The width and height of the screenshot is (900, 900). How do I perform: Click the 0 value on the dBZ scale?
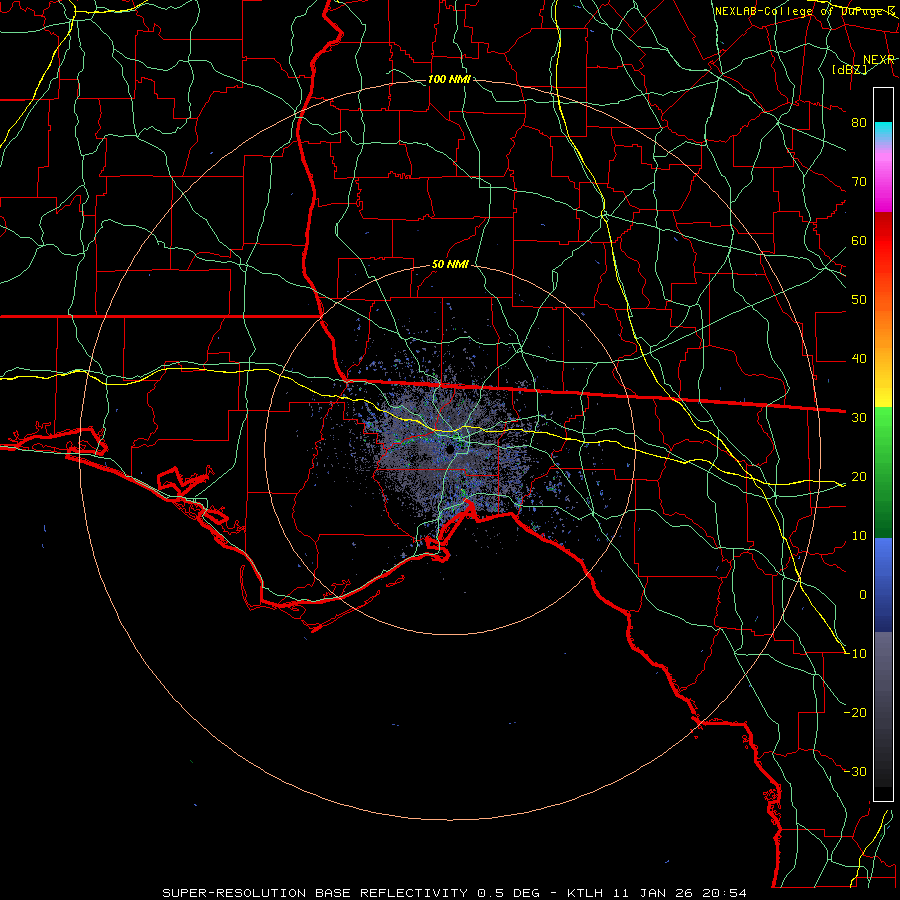[x=863, y=595]
